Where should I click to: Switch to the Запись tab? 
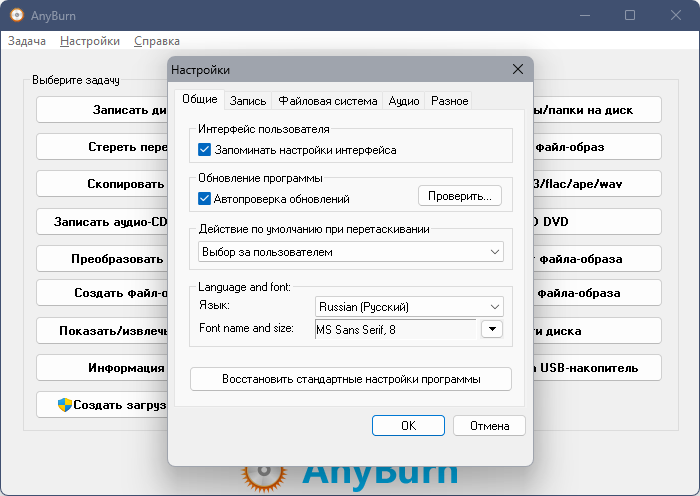(x=248, y=101)
